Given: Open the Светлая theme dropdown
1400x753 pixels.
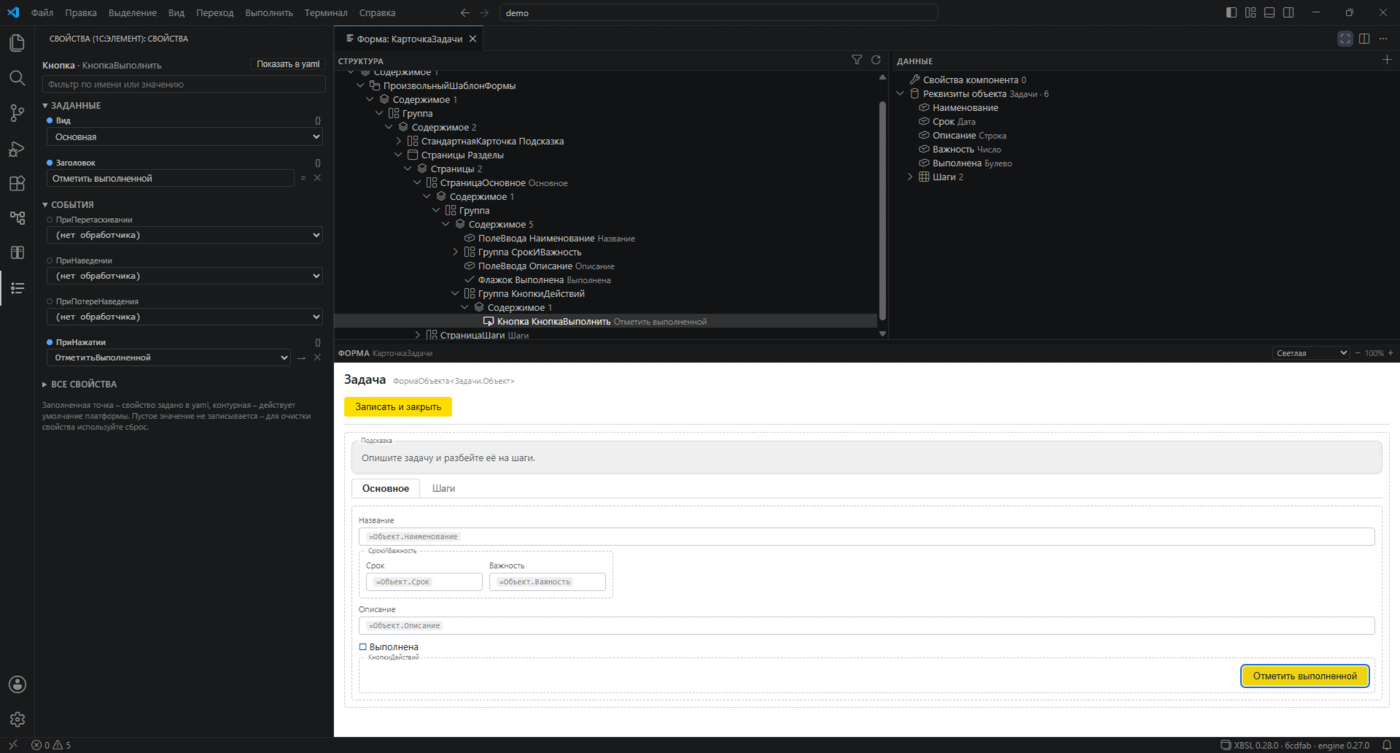Looking at the screenshot, I should click(x=1311, y=353).
